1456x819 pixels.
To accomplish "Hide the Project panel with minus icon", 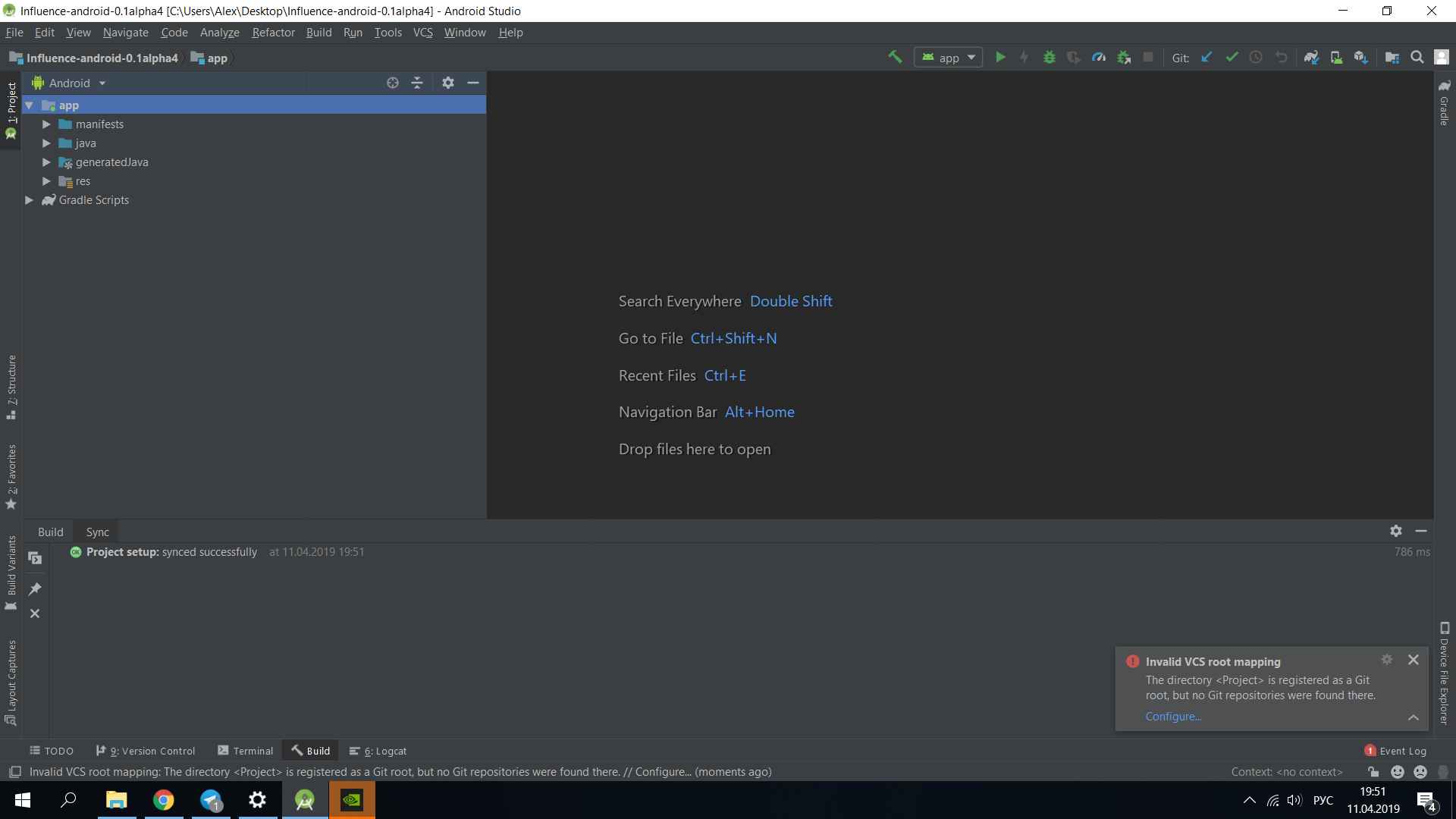I will 473,83.
